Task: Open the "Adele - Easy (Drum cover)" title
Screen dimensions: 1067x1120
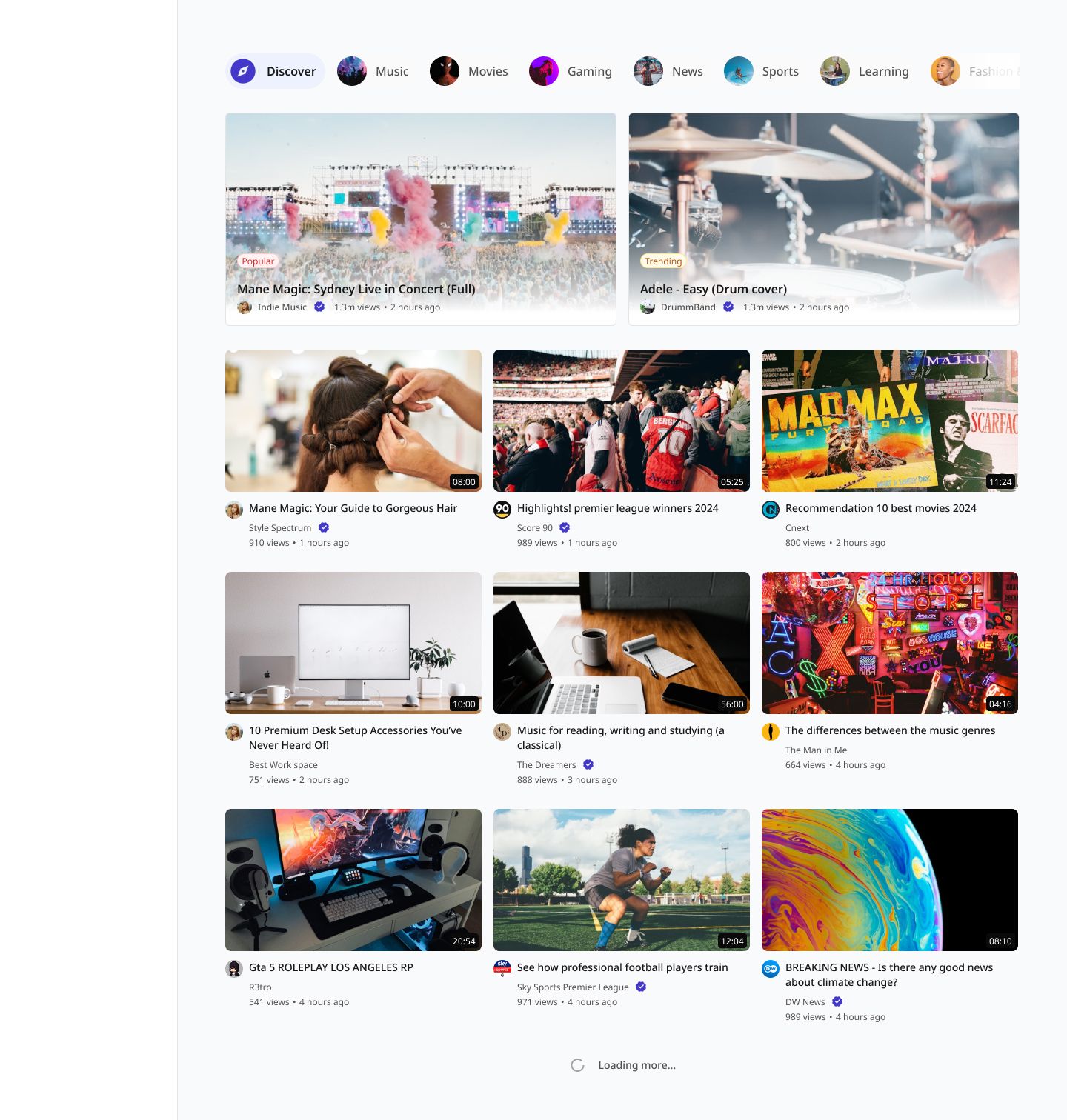Action: (714, 289)
